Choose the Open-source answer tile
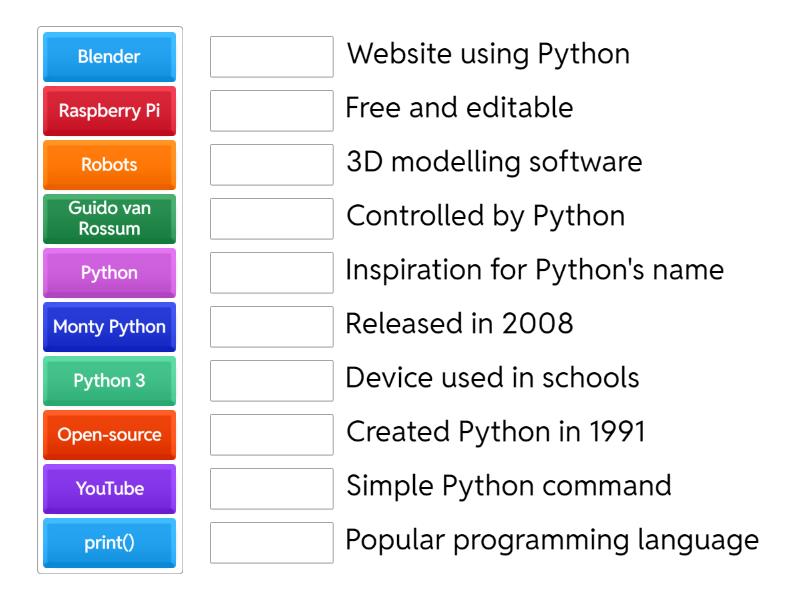Screen dimensions: 800x600 click(x=108, y=435)
